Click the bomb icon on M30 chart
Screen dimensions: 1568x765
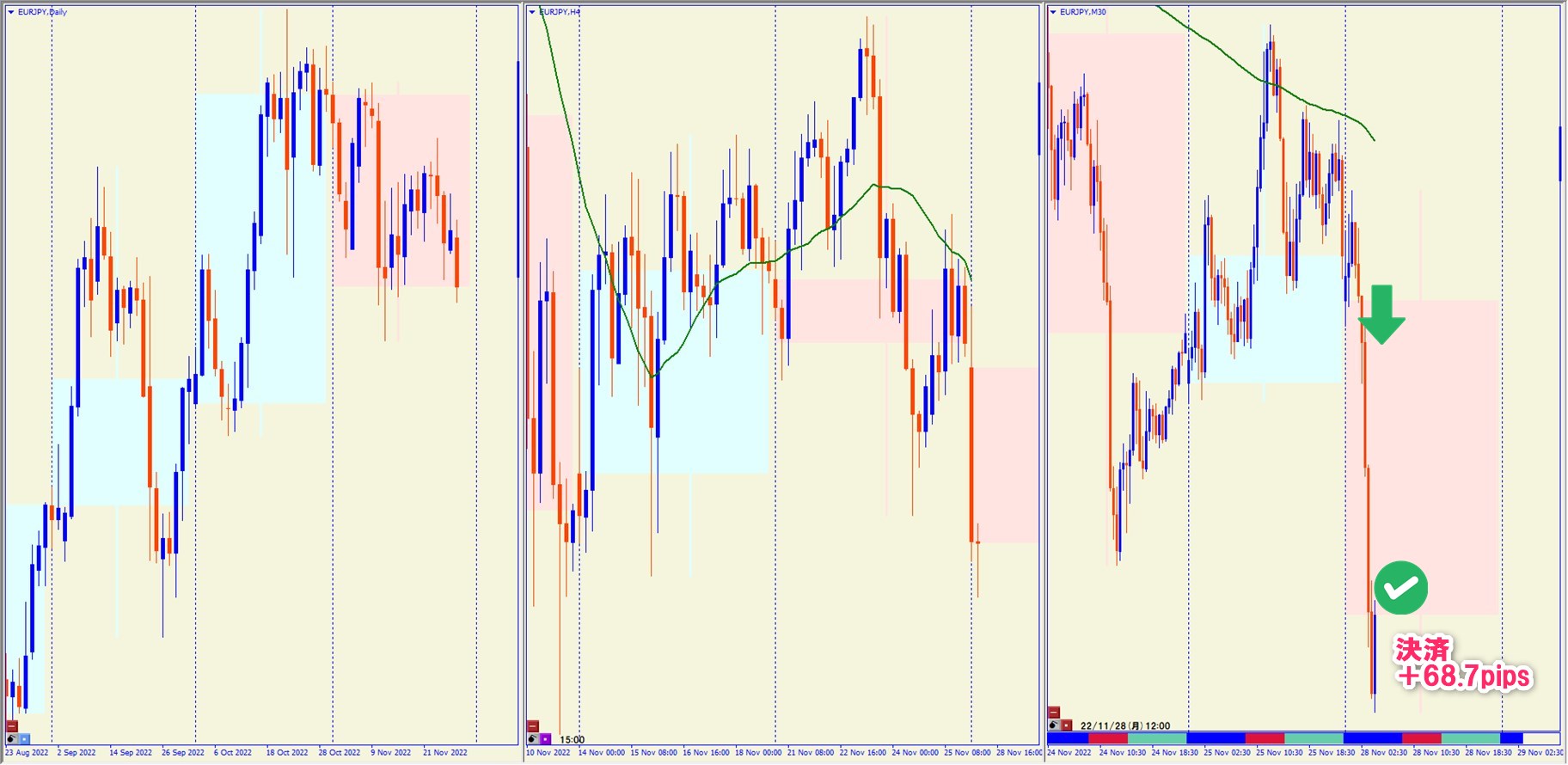point(1054,725)
